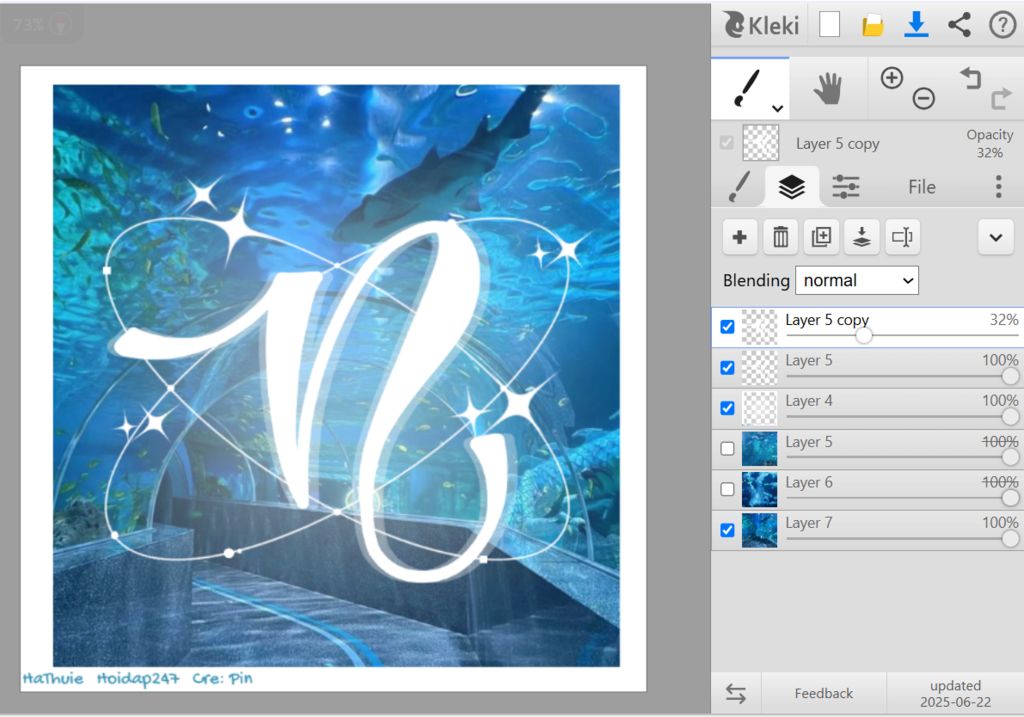This screenshot has height=717, width=1024.
Task: Delete layer using the trash icon
Action: point(781,237)
